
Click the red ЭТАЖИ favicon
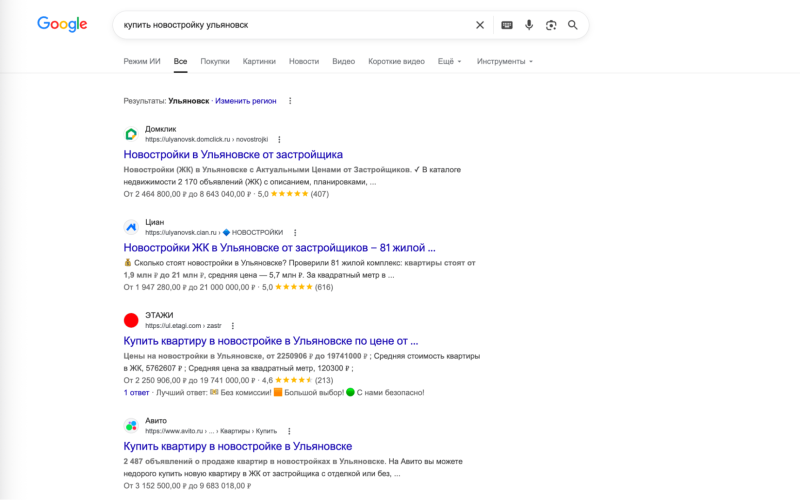pyautogui.click(x=131, y=320)
